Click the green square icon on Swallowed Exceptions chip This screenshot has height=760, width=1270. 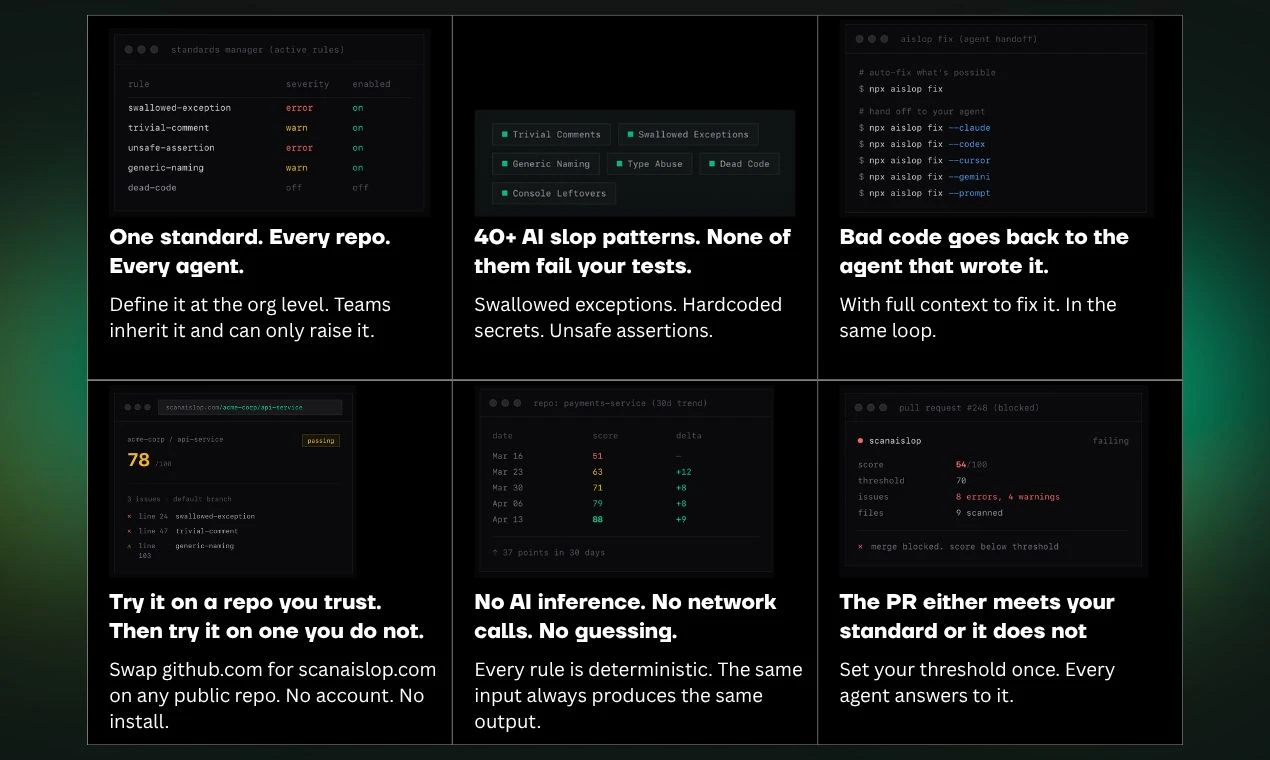click(630, 134)
